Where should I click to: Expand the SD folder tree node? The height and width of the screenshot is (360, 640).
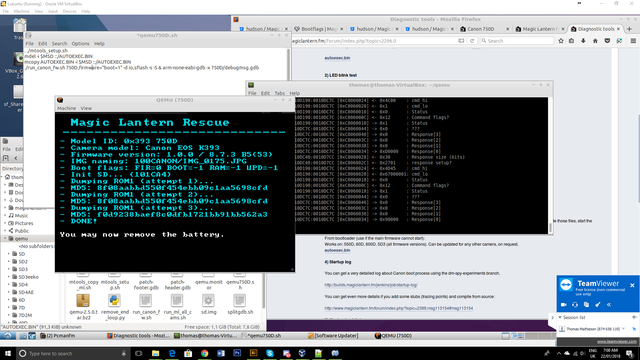click(9, 254)
